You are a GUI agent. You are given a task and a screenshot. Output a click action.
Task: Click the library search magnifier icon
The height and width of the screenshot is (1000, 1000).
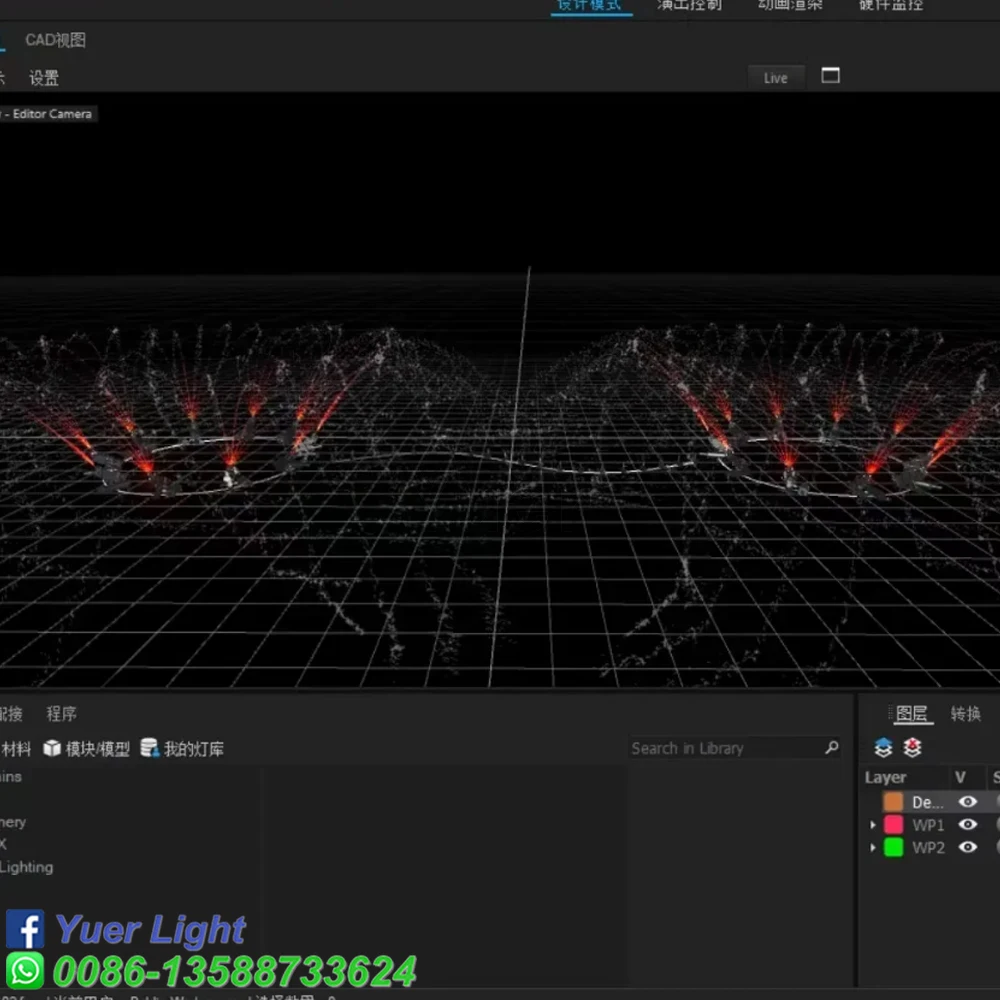click(x=832, y=747)
